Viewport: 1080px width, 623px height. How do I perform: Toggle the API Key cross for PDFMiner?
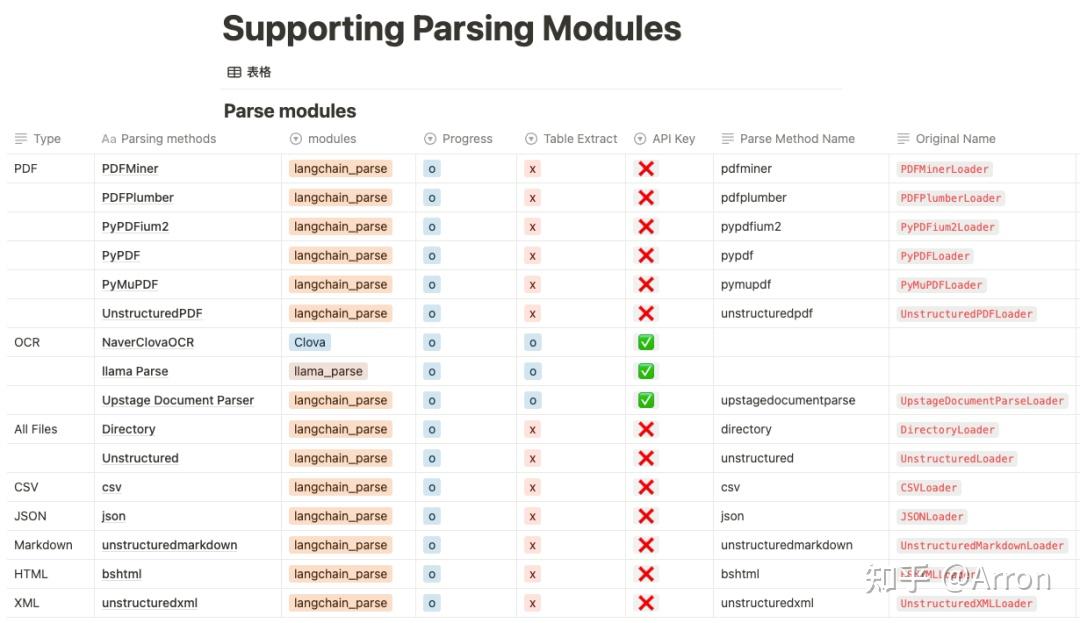pyautogui.click(x=646, y=168)
